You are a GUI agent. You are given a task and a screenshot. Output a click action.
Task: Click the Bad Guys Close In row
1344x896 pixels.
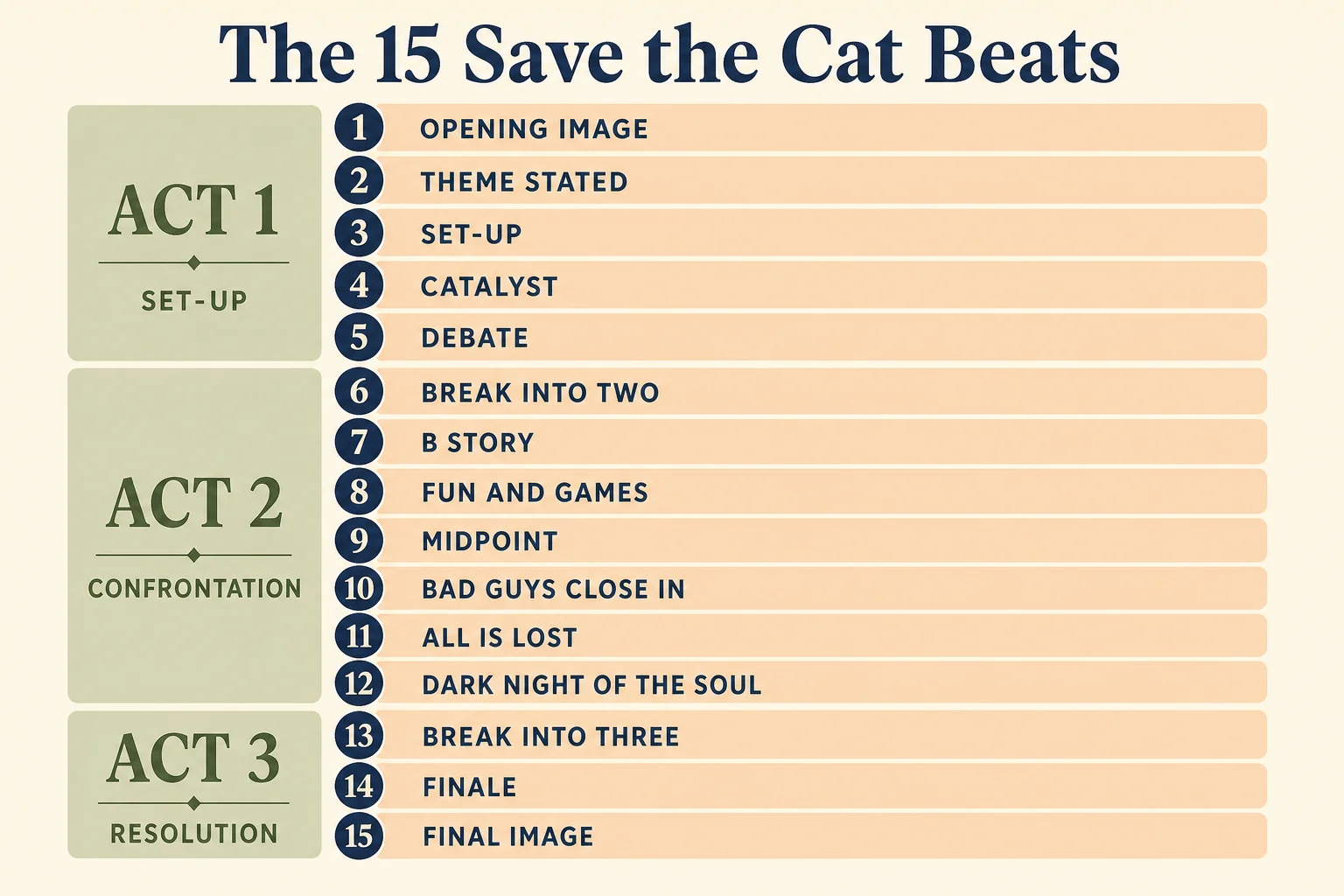[x=801, y=589]
